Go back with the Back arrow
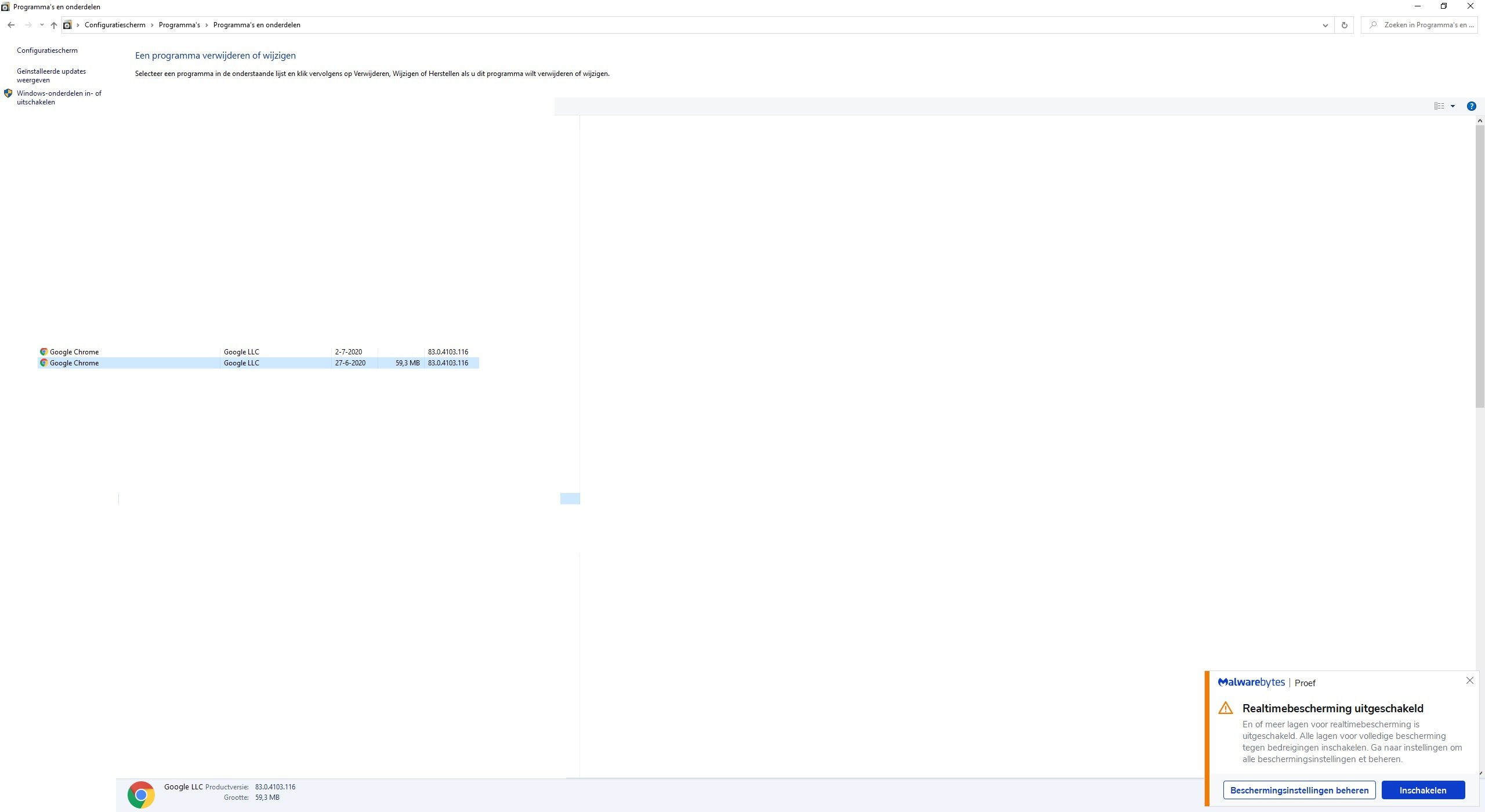The height and width of the screenshot is (812, 1485). click(11, 25)
